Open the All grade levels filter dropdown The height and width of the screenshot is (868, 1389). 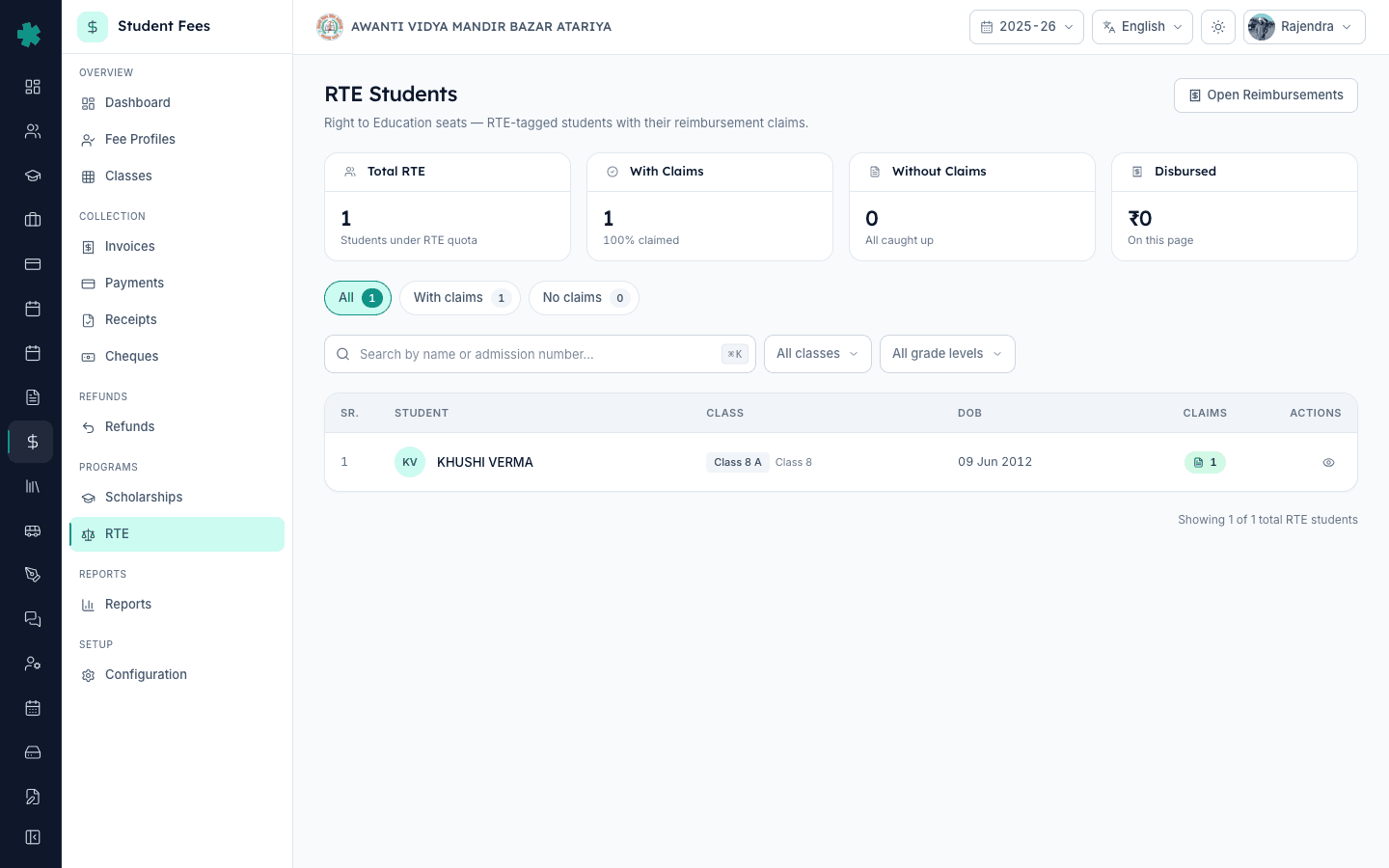point(947,354)
